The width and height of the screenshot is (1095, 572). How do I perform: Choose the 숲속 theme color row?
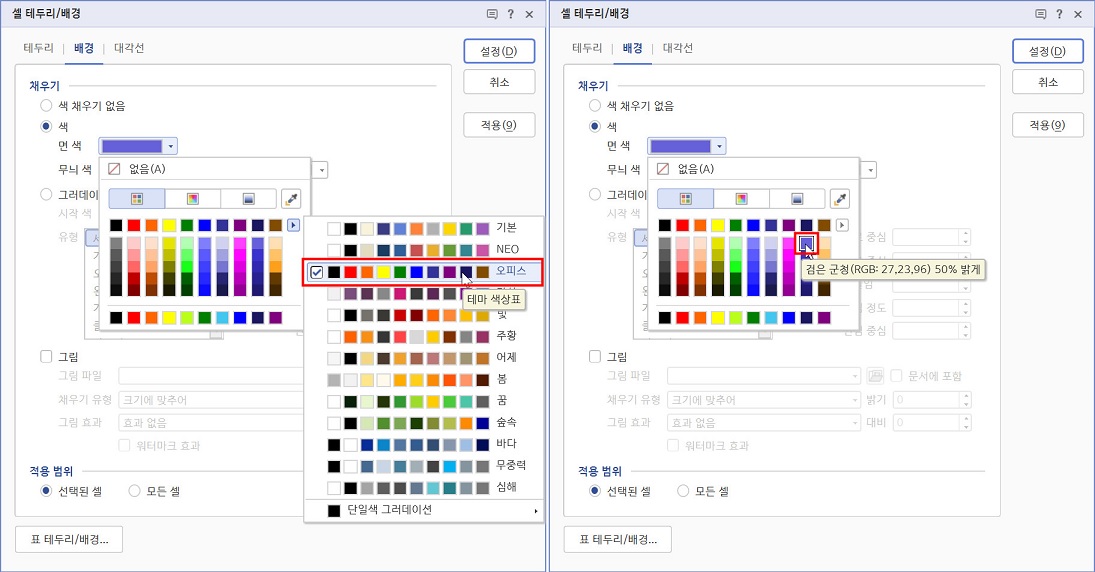[x=424, y=423]
